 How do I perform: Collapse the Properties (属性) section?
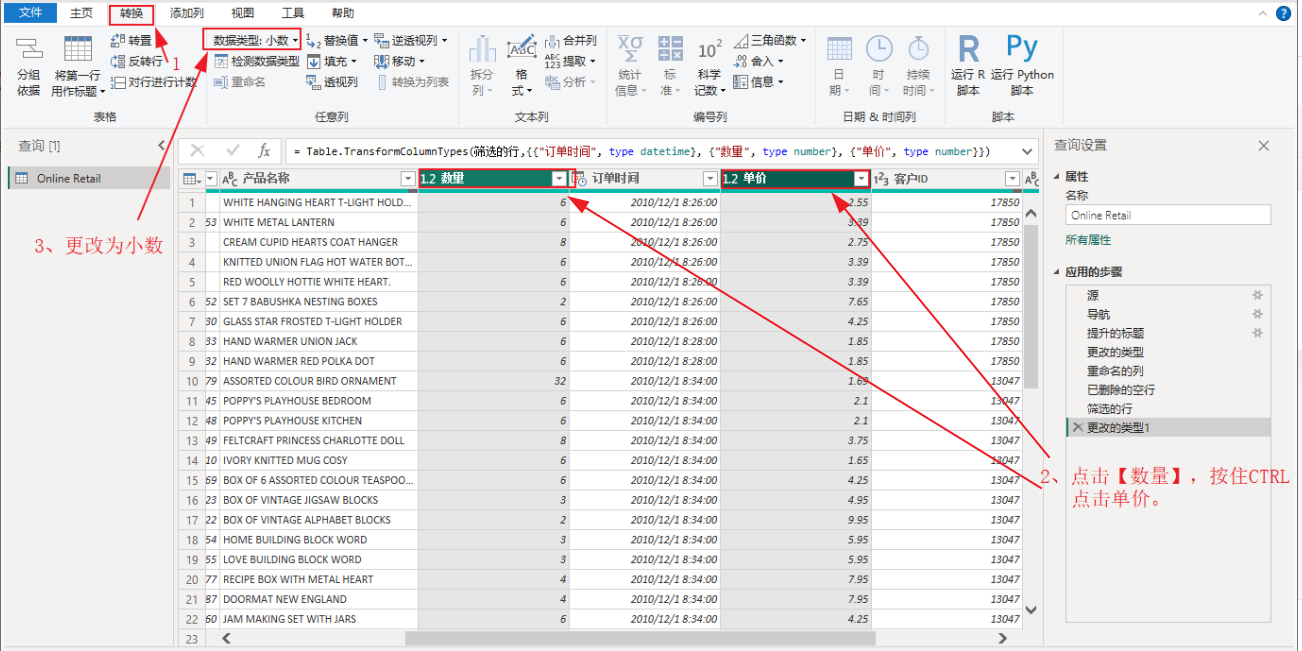tap(1058, 177)
